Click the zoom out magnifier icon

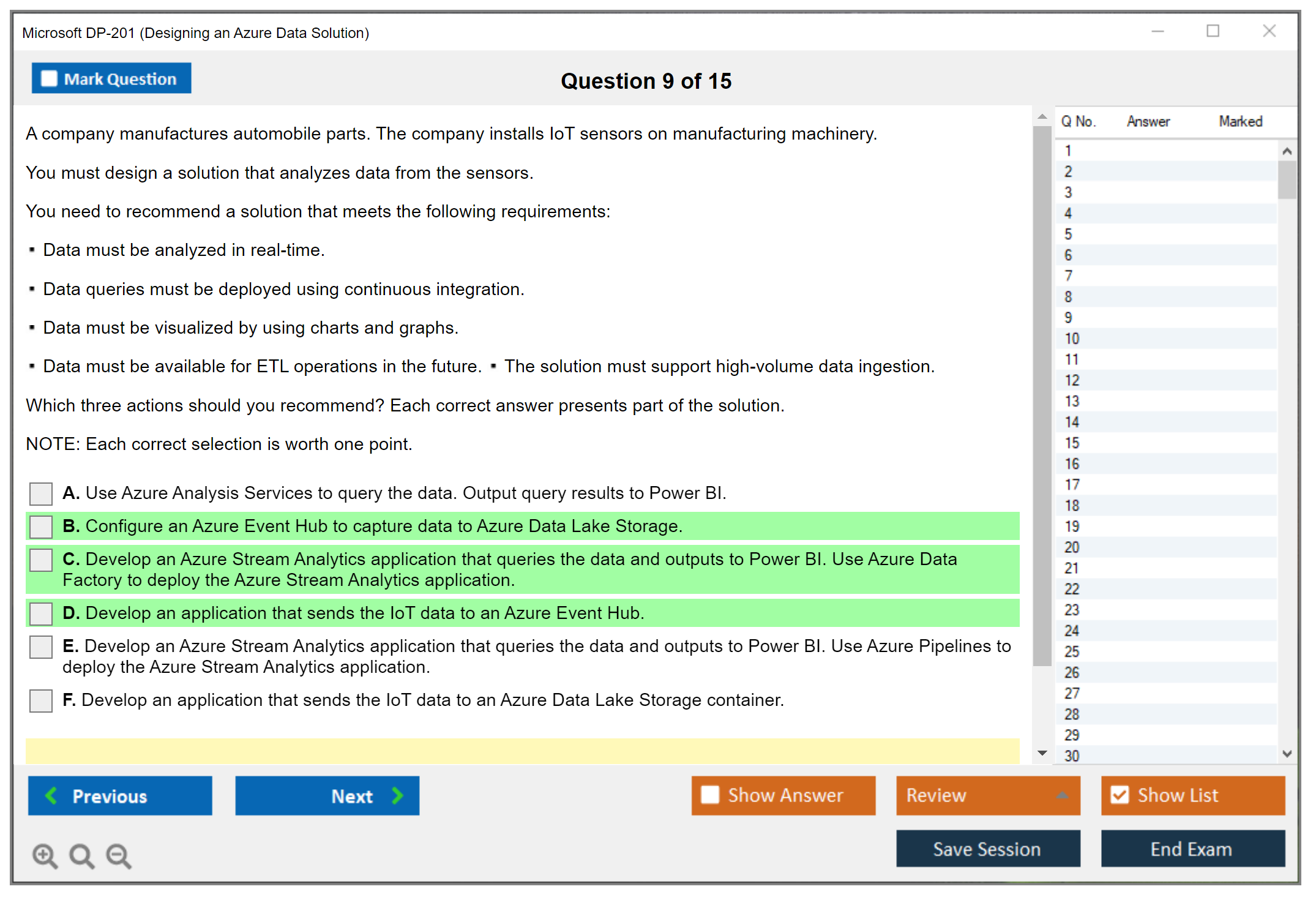click(x=118, y=855)
